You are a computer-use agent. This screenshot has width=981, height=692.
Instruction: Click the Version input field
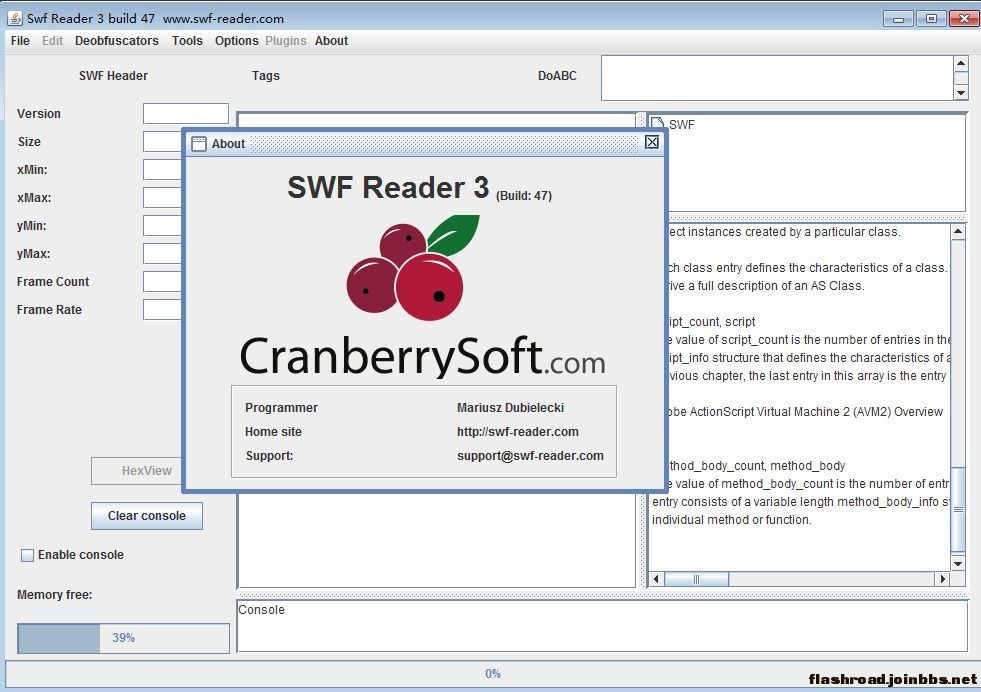(x=186, y=113)
